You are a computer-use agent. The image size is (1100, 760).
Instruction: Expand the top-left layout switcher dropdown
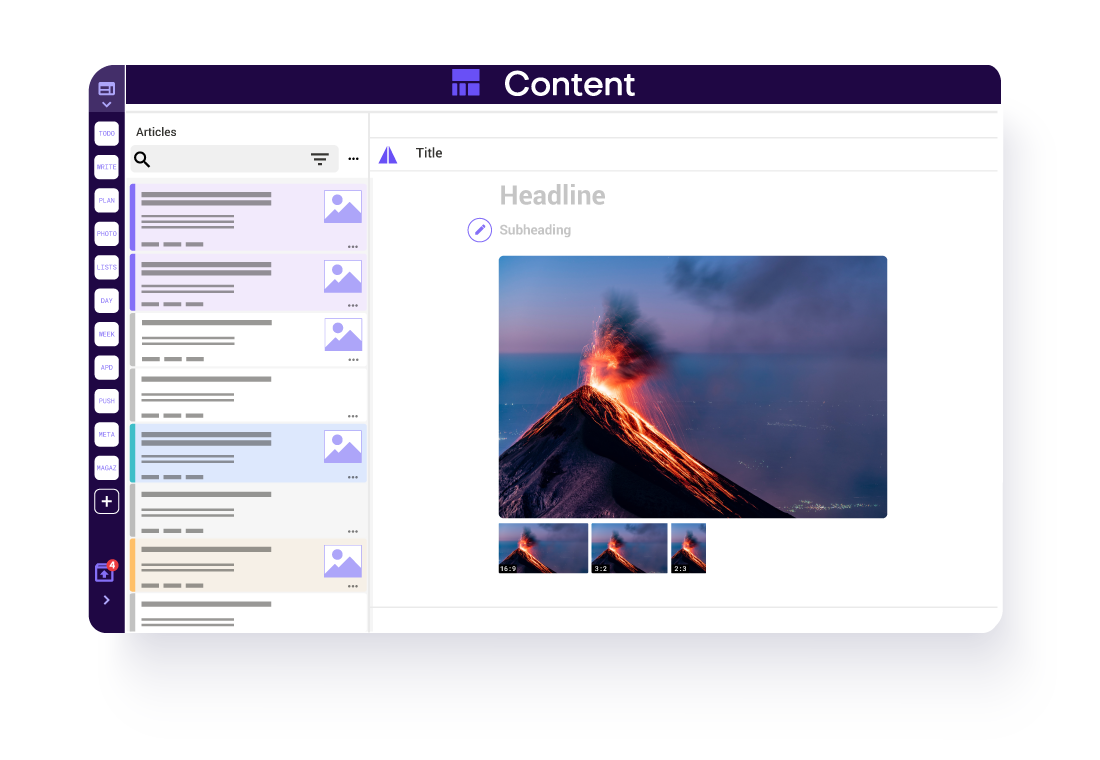tap(106, 94)
